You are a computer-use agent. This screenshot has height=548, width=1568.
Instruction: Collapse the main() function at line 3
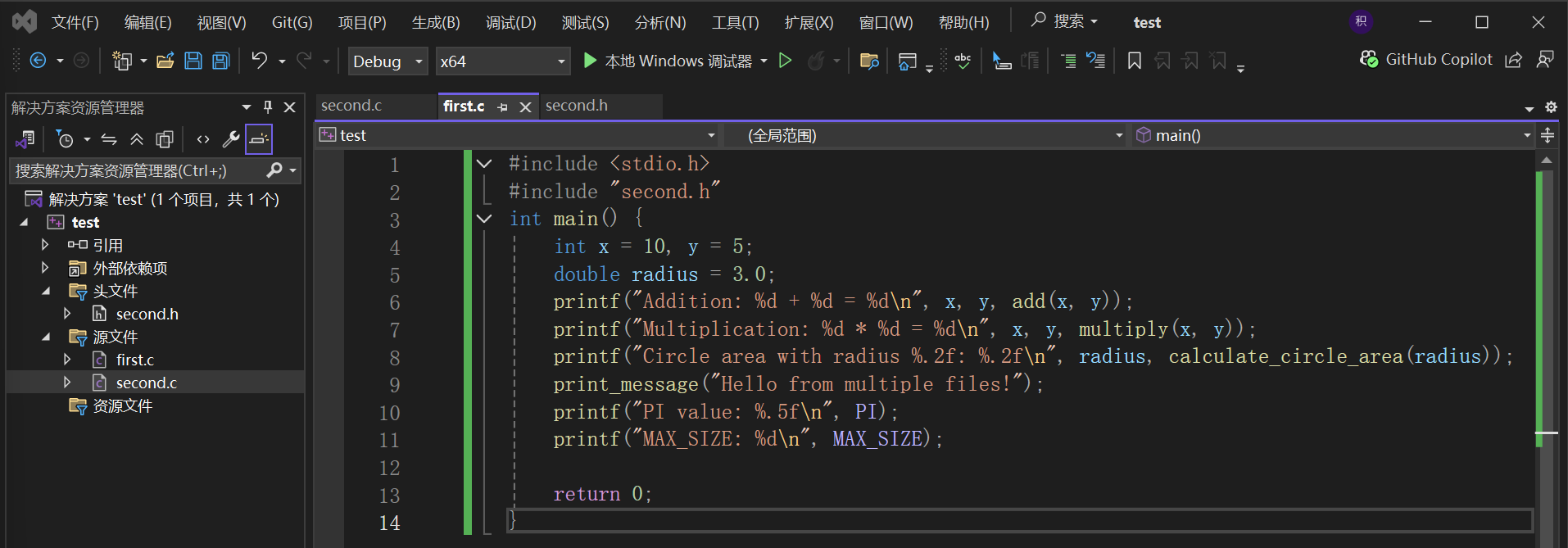(x=484, y=219)
